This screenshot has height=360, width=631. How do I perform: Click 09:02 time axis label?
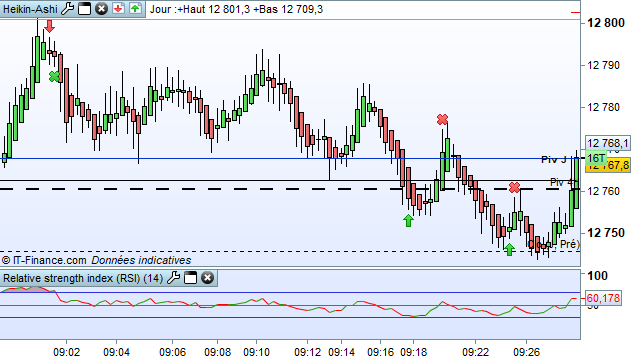(x=66, y=352)
